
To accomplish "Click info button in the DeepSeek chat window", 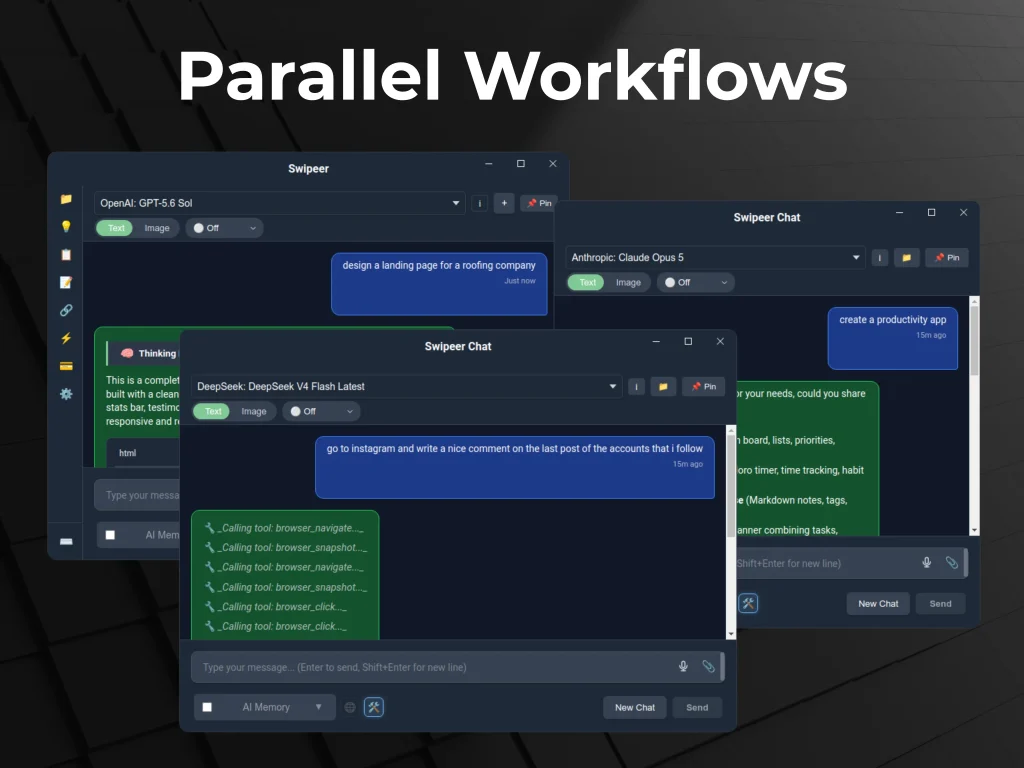I will point(636,387).
